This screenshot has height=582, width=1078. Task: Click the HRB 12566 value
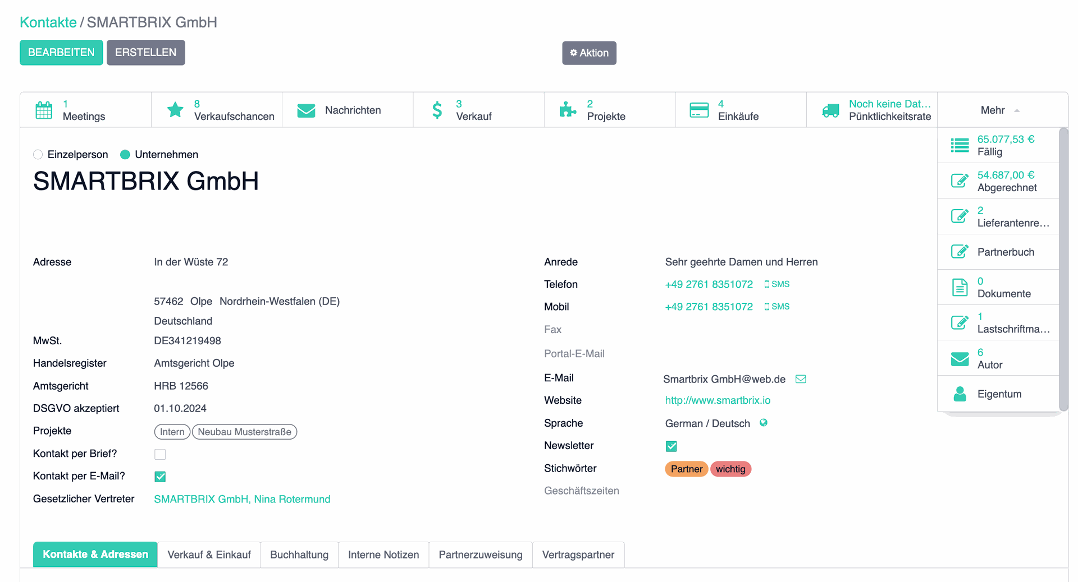point(181,385)
